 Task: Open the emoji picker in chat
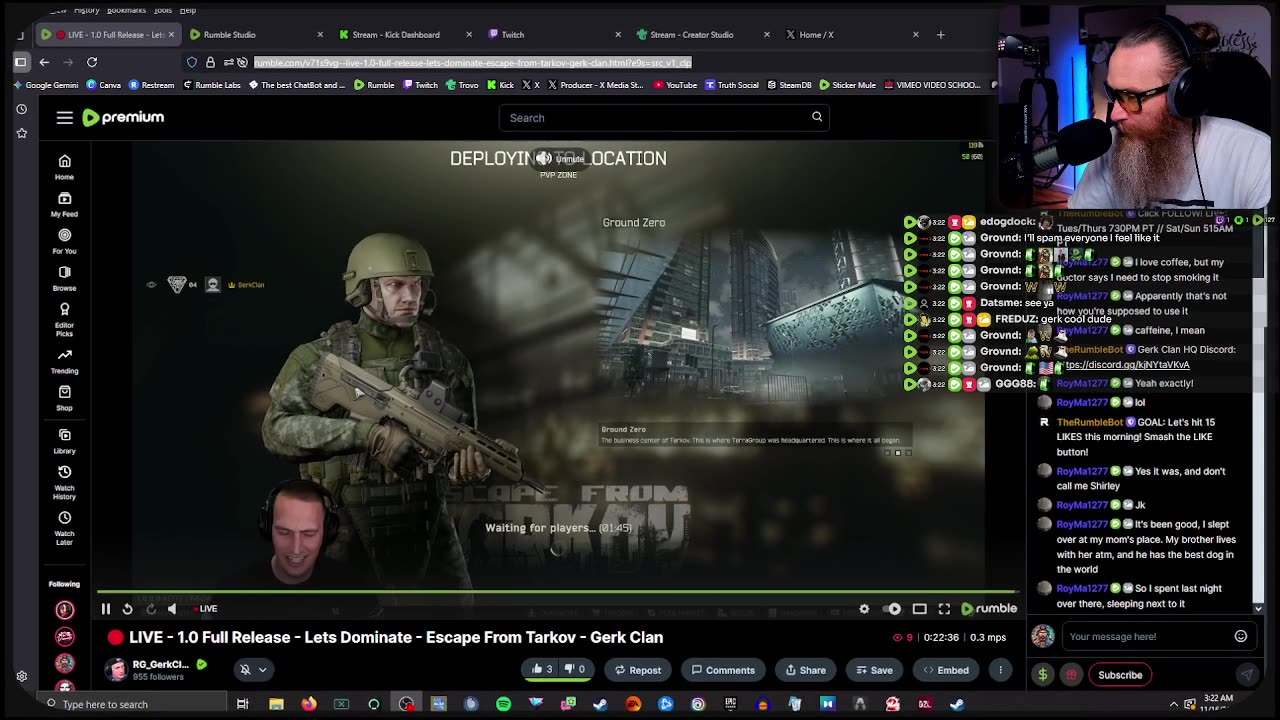pyautogui.click(x=1241, y=636)
